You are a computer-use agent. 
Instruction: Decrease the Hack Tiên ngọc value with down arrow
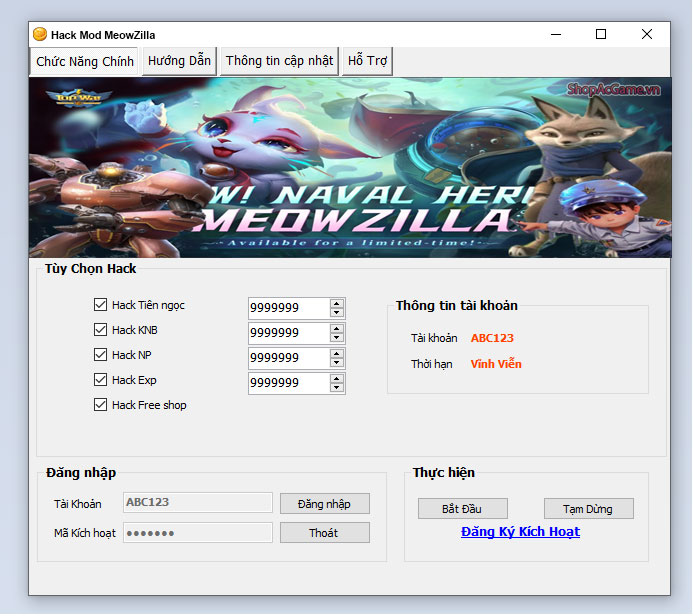point(337,312)
